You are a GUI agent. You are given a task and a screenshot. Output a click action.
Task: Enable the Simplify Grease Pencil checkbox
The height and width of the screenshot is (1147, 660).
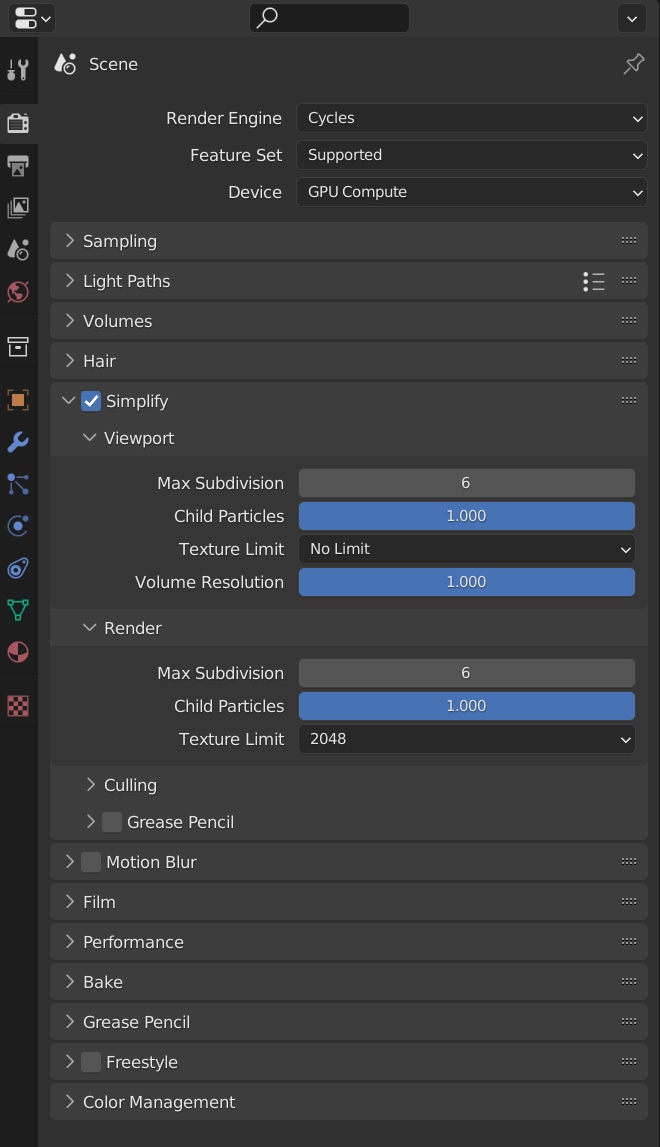click(112, 822)
